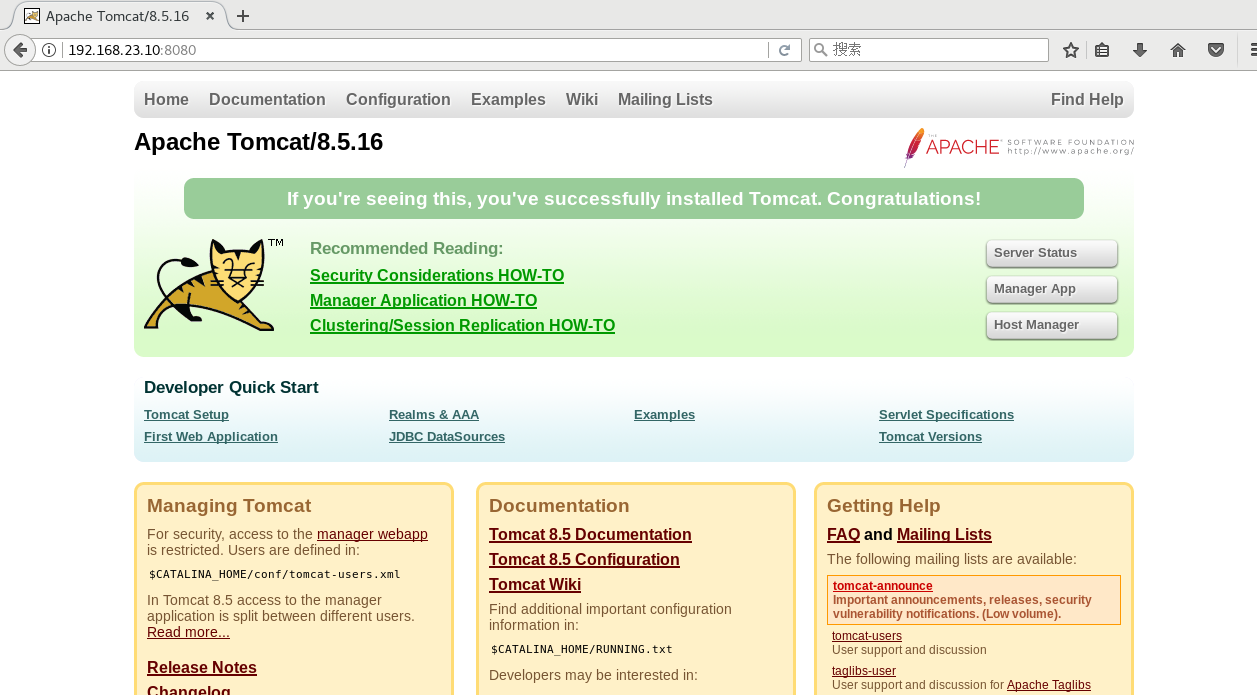
Task: Open Security Considerations HOW-TO link
Action: [x=437, y=276]
